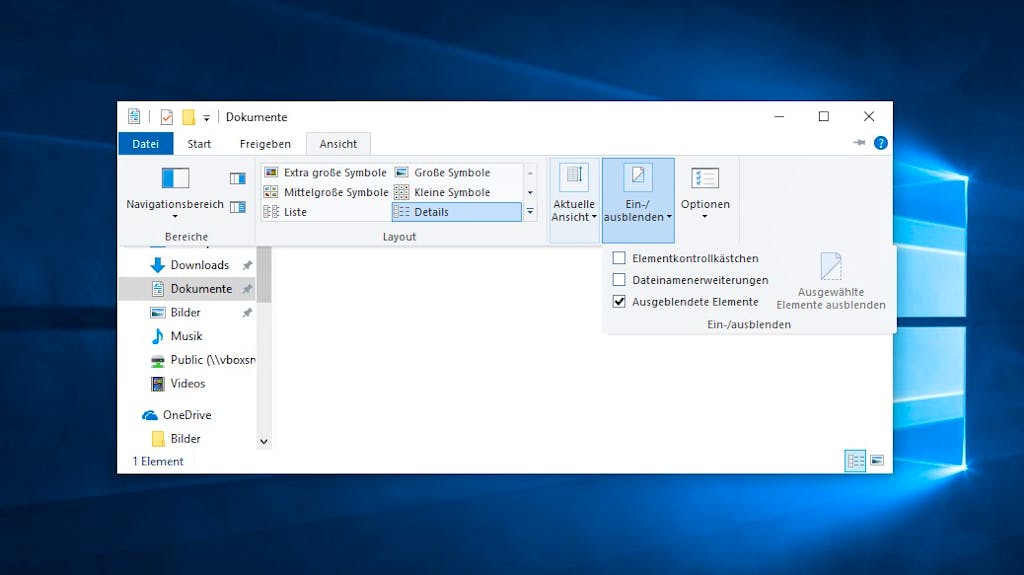The width and height of the screenshot is (1024, 575).
Task: Unpin Downloads using its pin icon
Action: [247, 265]
